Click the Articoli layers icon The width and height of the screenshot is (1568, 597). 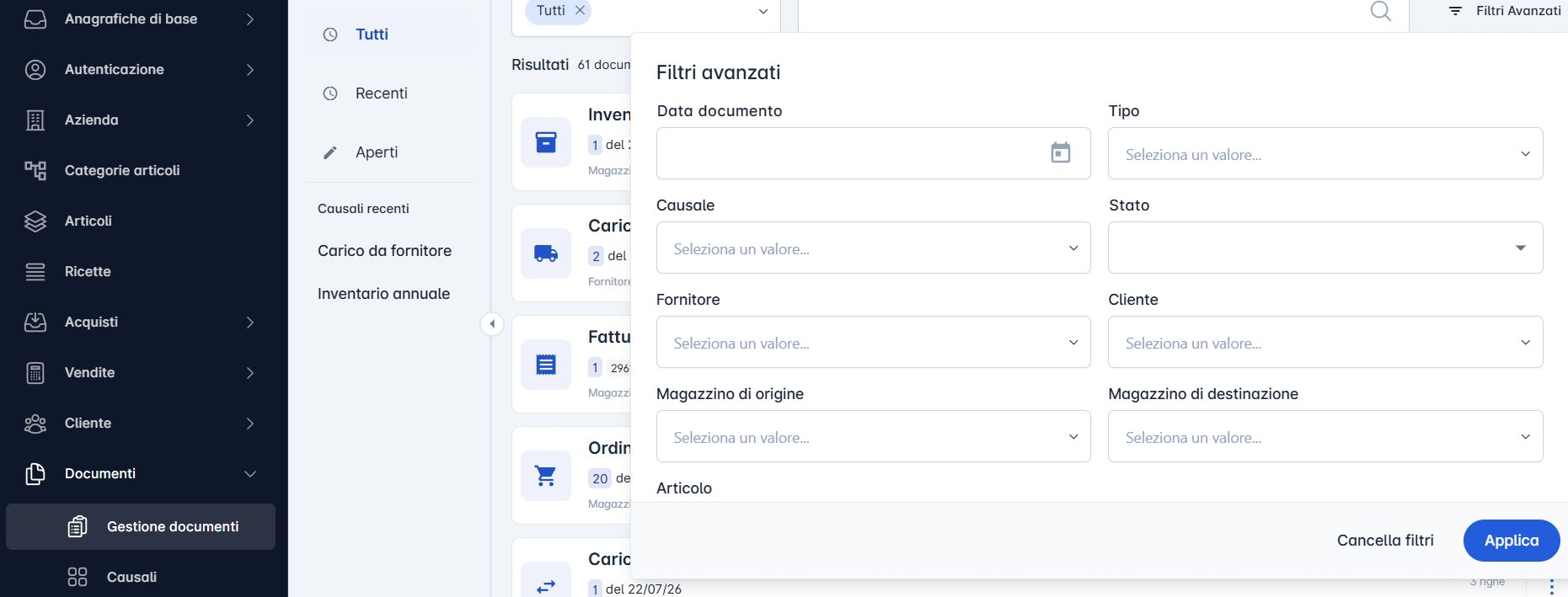[x=35, y=221]
